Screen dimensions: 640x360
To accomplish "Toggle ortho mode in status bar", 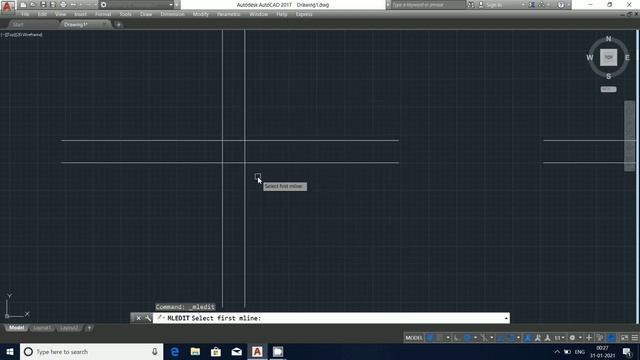I will coord(457,338).
